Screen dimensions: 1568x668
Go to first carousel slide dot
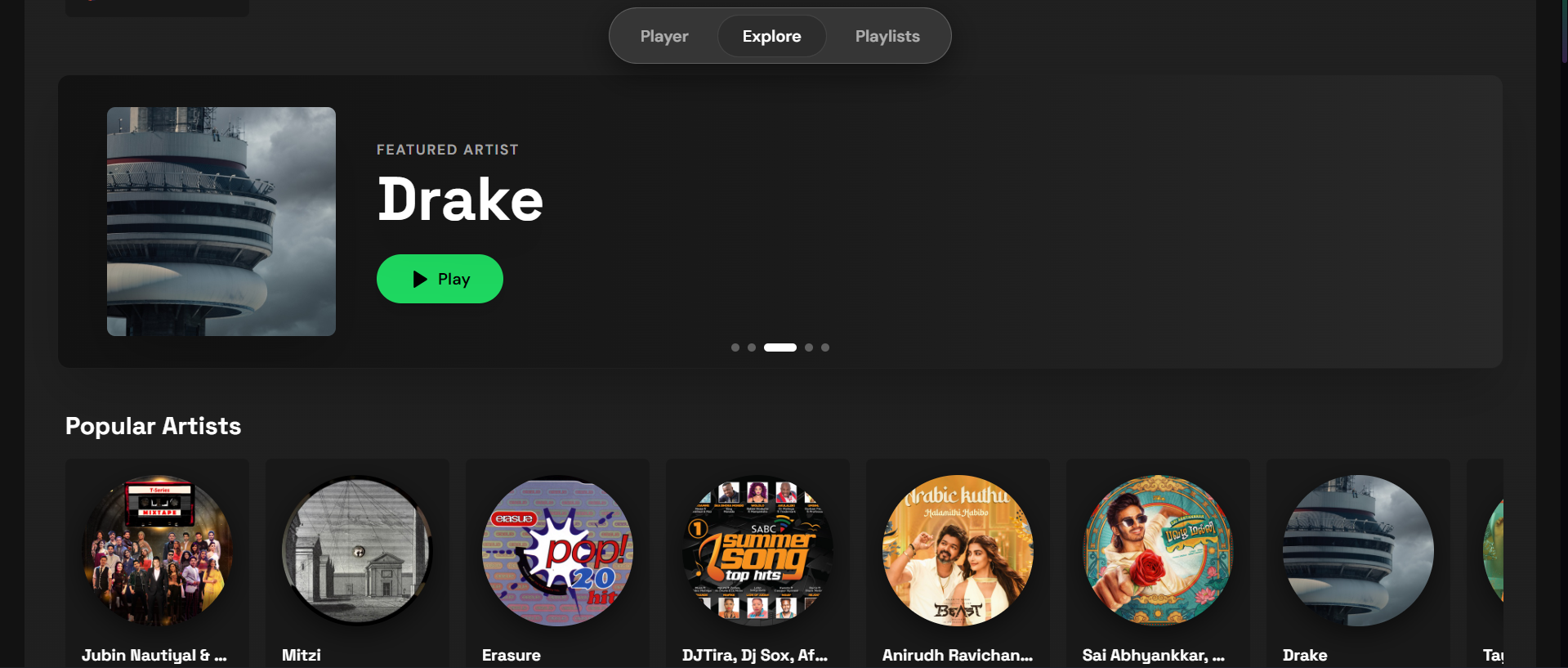pyautogui.click(x=735, y=347)
